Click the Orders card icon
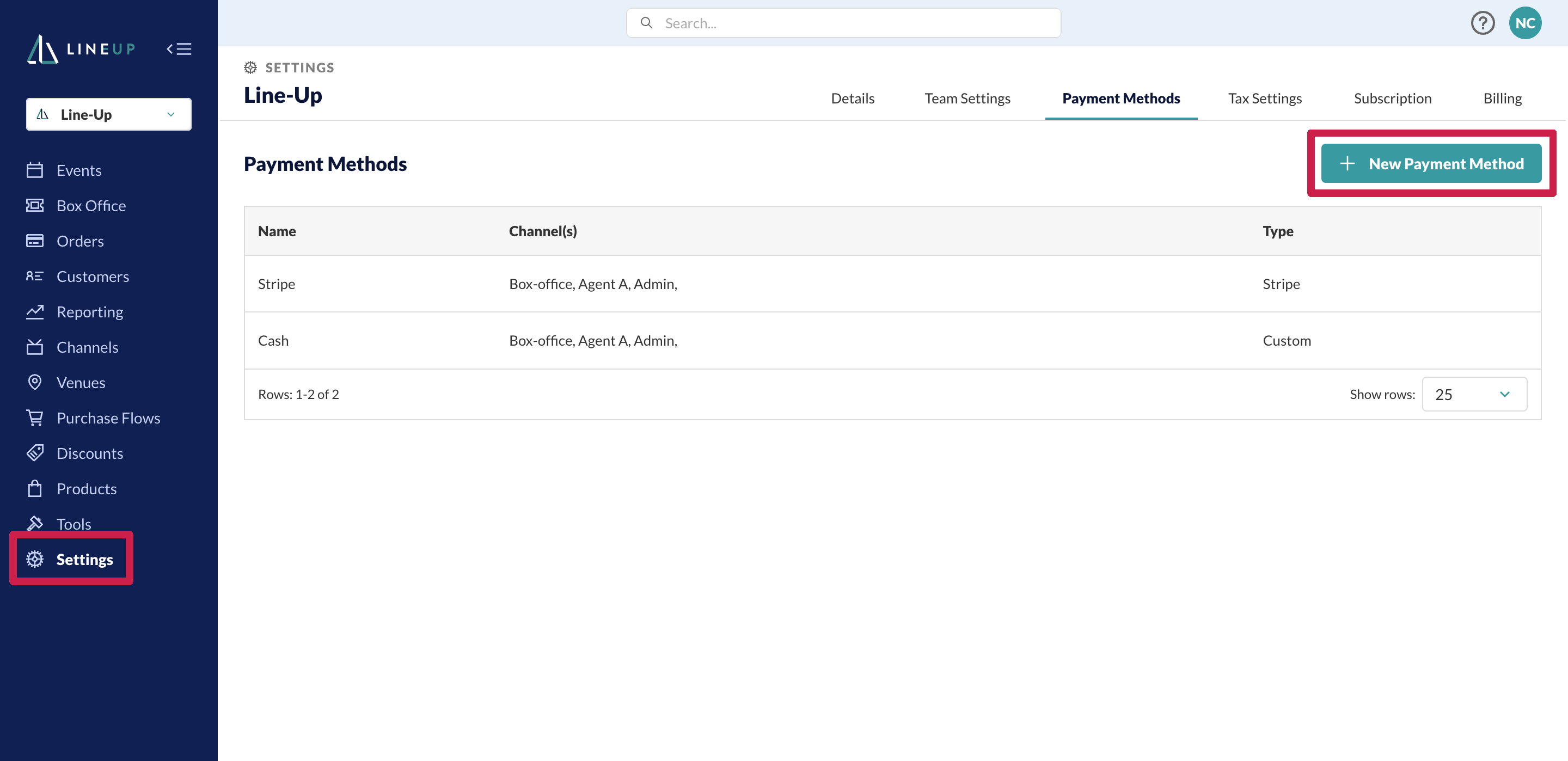 [35, 241]
